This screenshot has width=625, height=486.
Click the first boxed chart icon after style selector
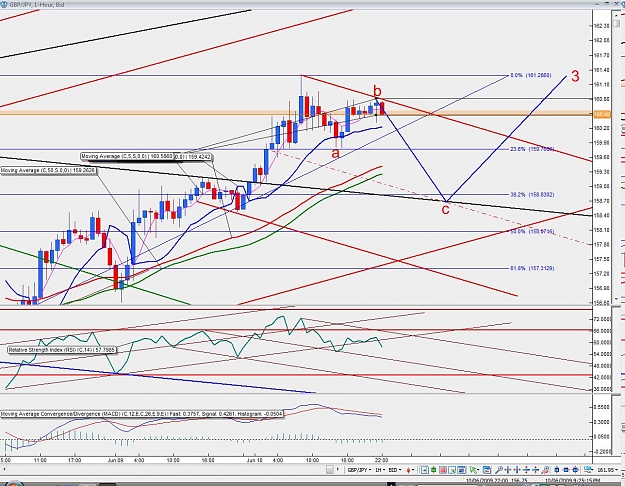(x=425, y=470)
